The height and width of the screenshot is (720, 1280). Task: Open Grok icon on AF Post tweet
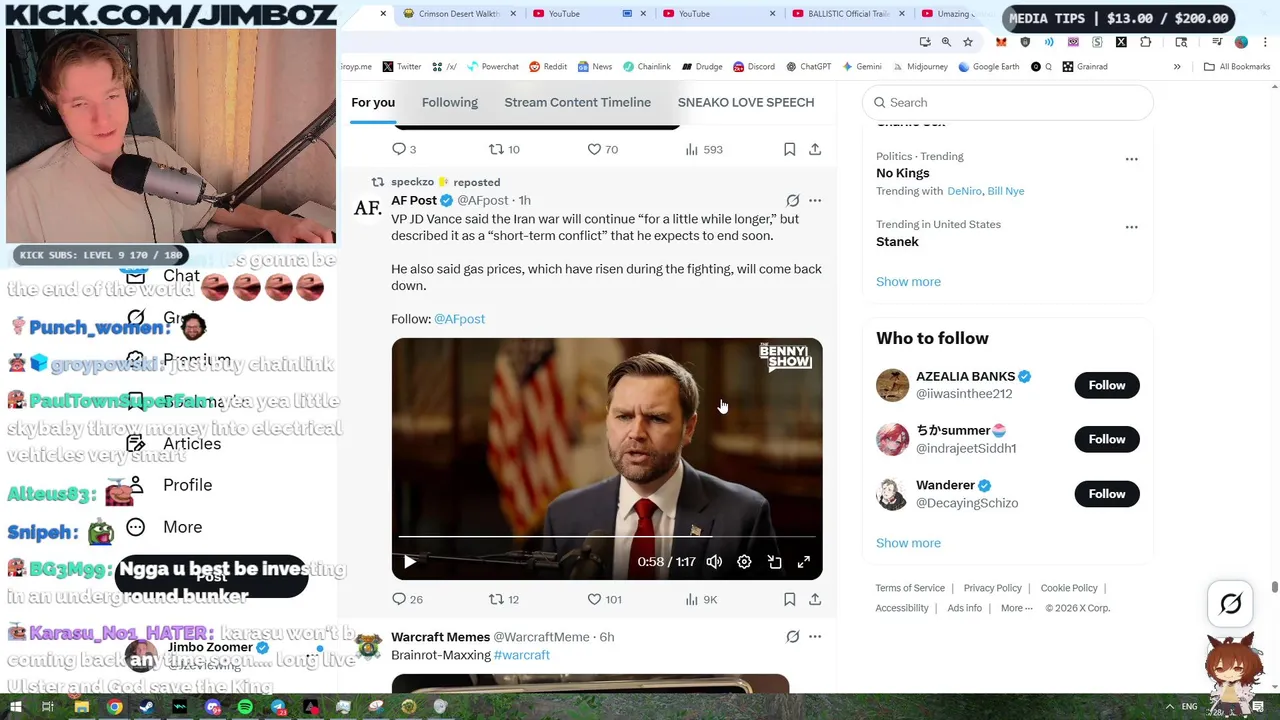[793, 200]
